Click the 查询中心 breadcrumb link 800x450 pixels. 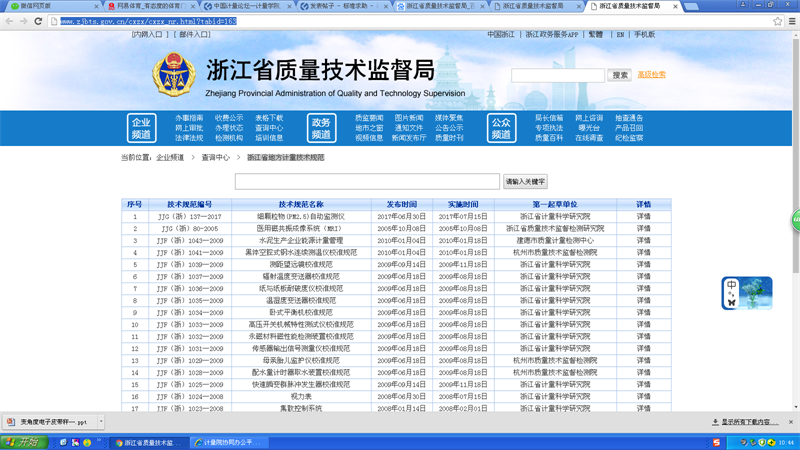(x=215, y=157)
